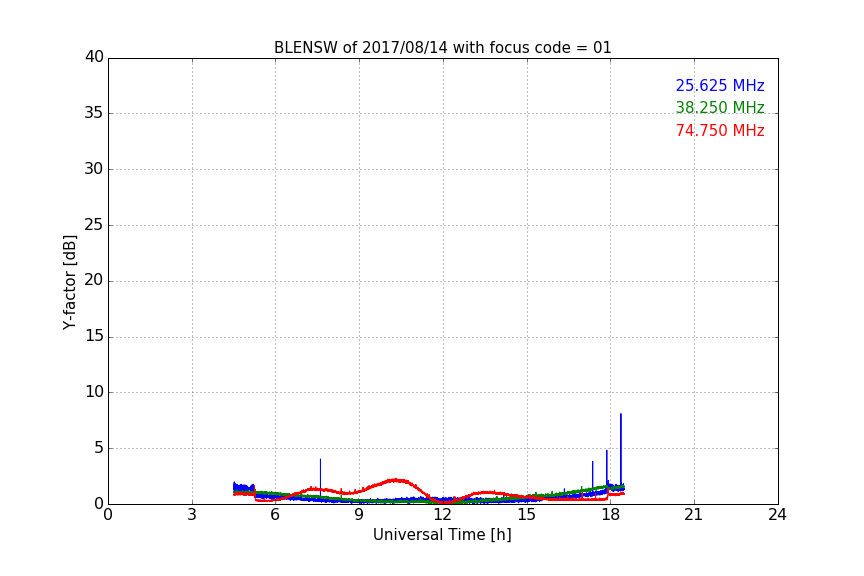Click x-axis tick label '15'
The width and height of the screenshot is (864, 576).
[526, 515]
